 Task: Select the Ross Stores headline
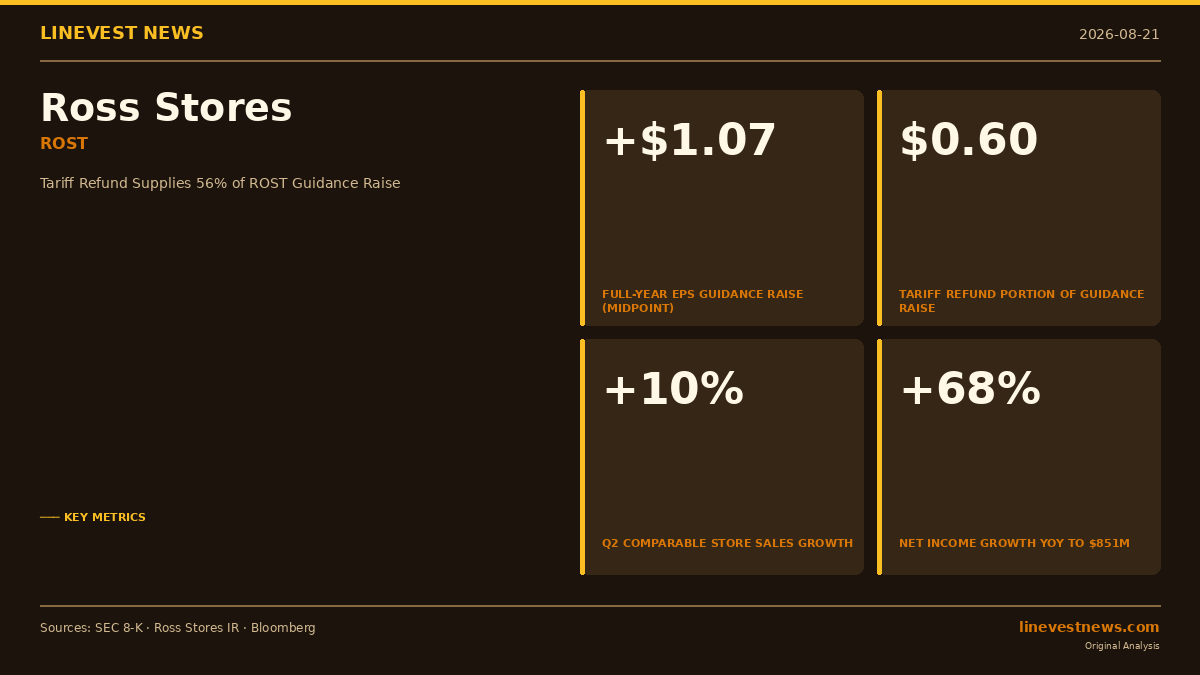coord(166,108)
